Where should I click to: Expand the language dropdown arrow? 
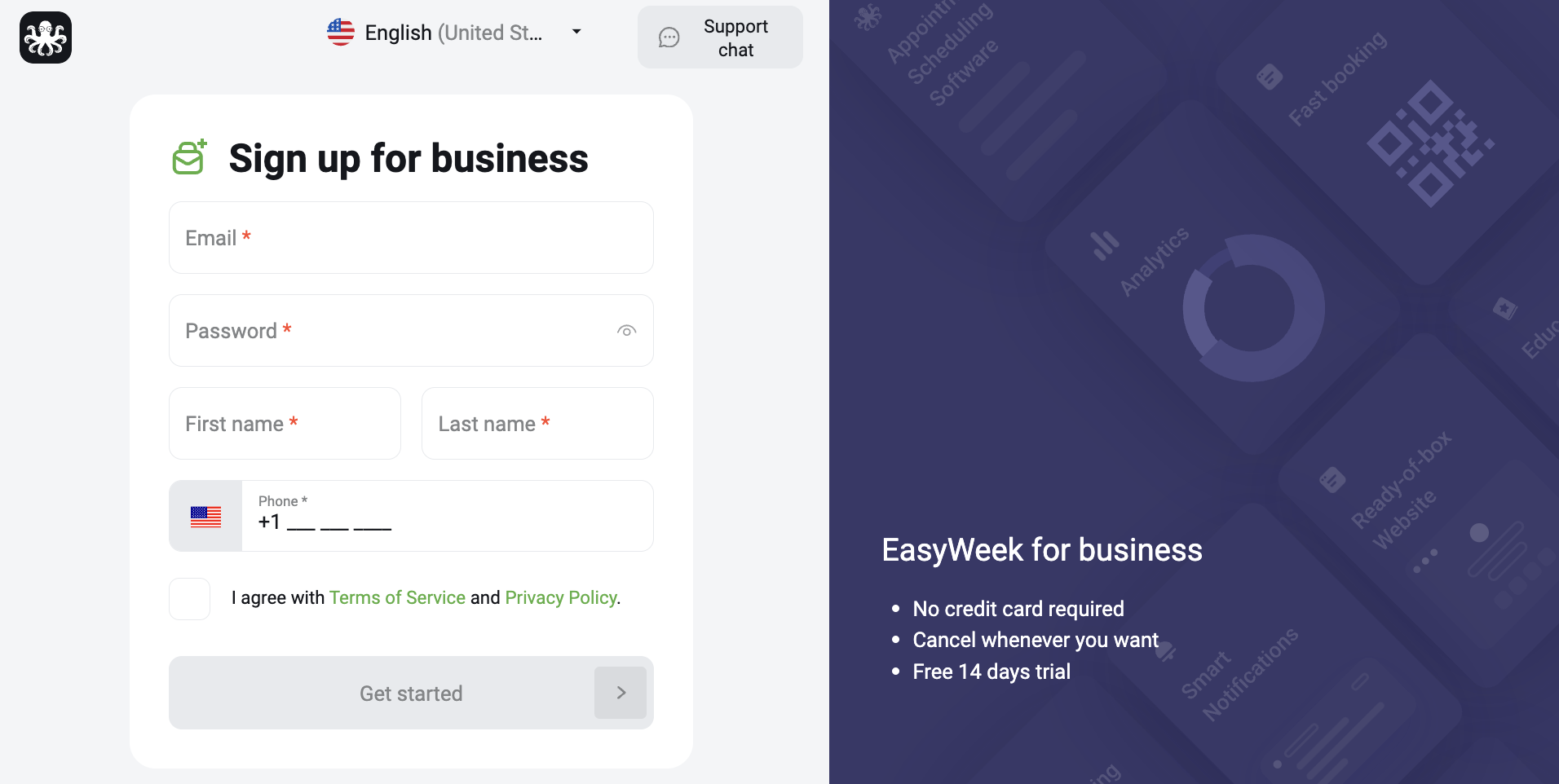pyautogui.click(x=576, y=32)
